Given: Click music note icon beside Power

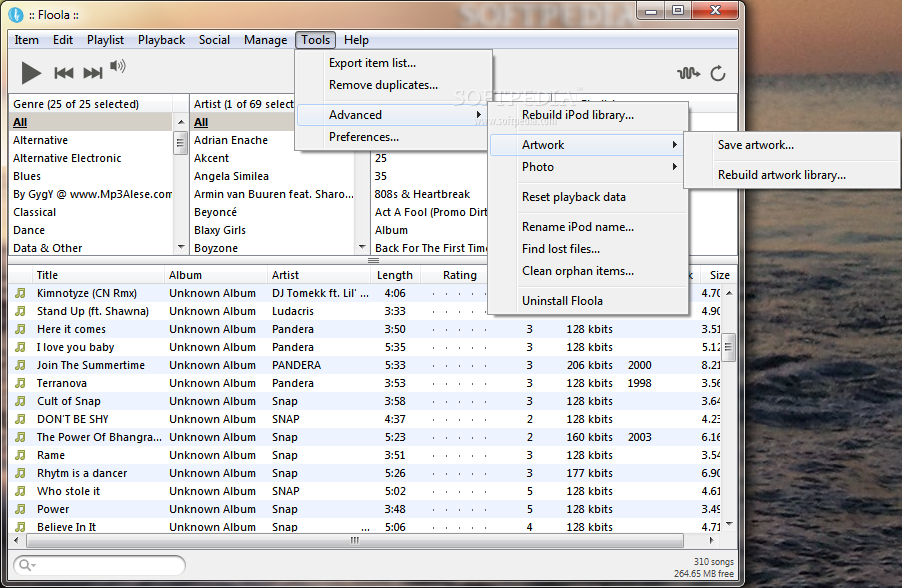Looking at the screenshot, I should click(20, 509).
